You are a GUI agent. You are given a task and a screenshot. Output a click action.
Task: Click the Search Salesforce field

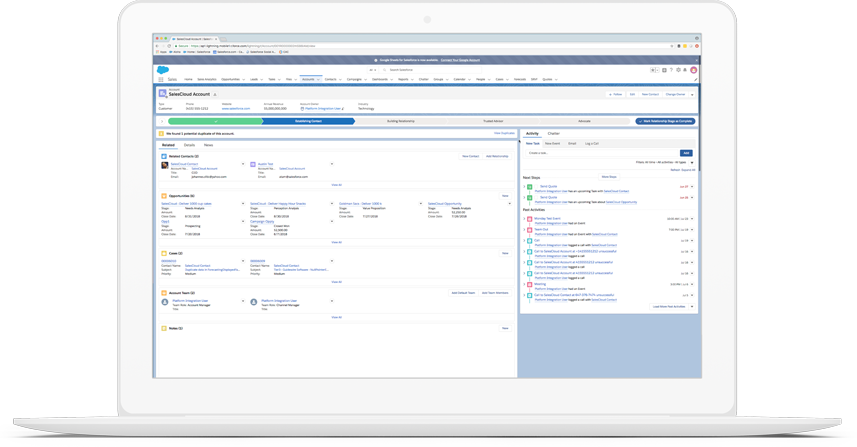tap(432, 70)
